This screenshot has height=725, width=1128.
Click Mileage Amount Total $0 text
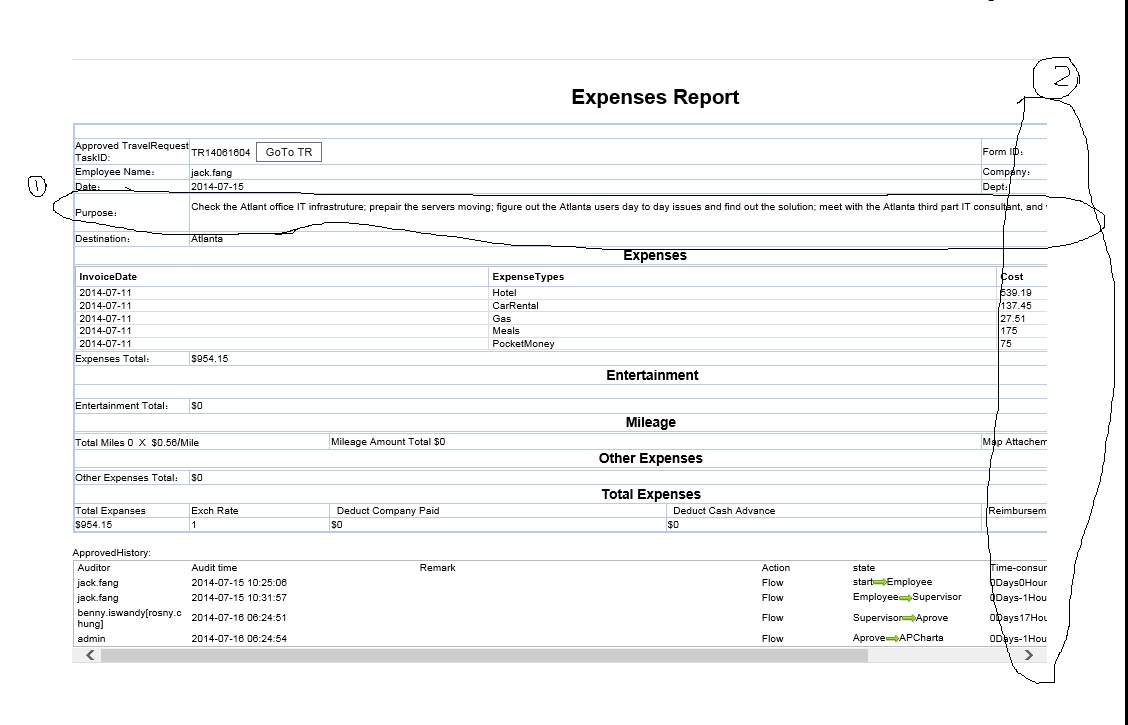tap(388, 442)
